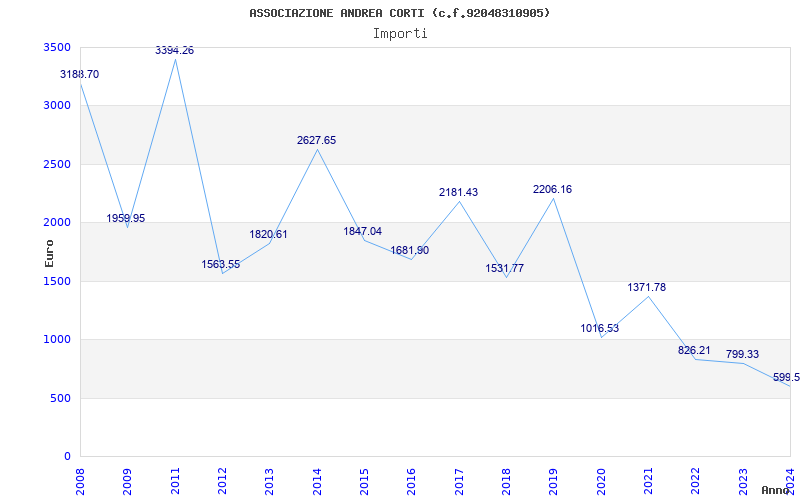Click the 1016.53 data label

(599, 329)
